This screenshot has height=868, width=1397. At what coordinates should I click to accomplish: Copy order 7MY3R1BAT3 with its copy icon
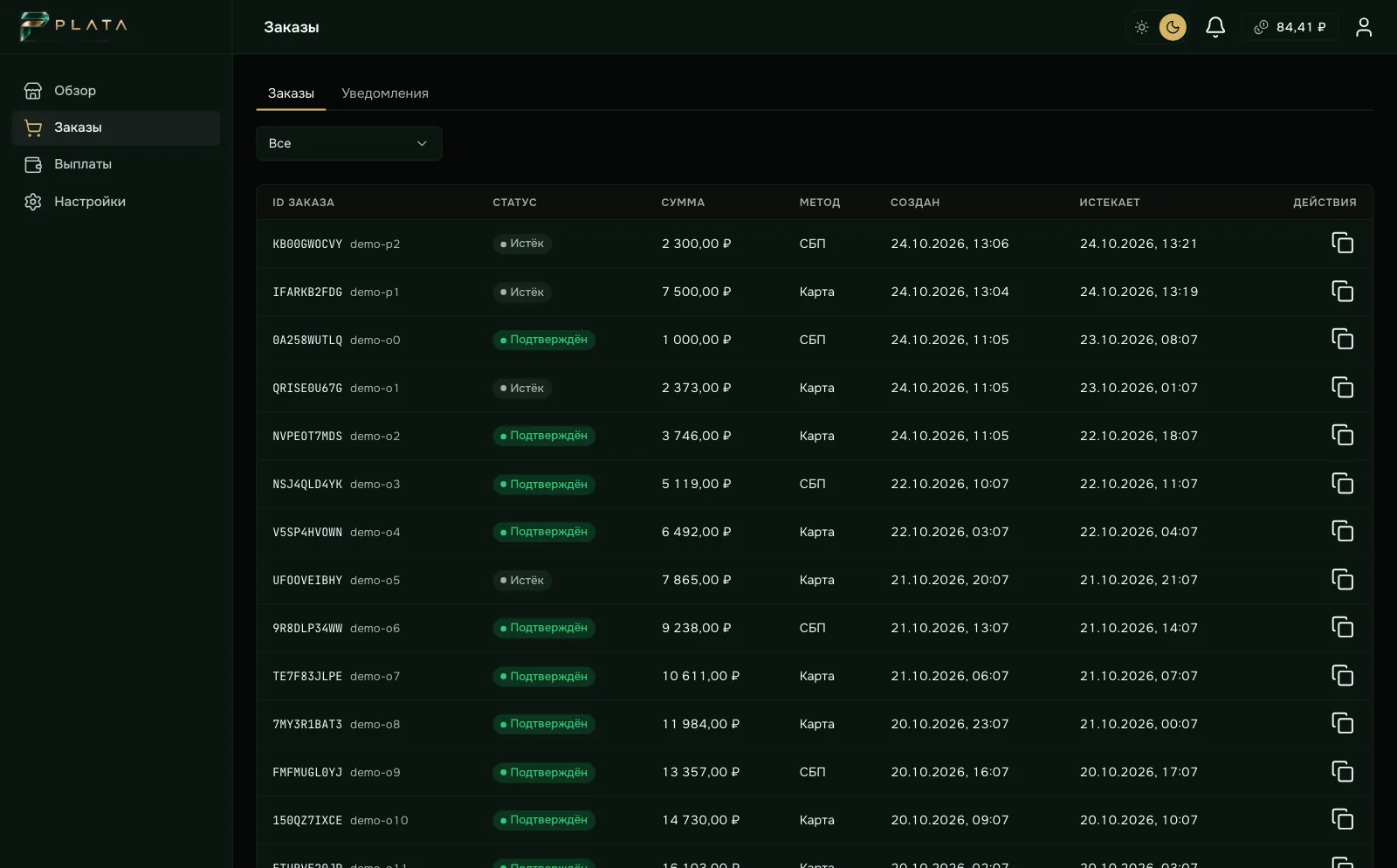pos(1342,723)
